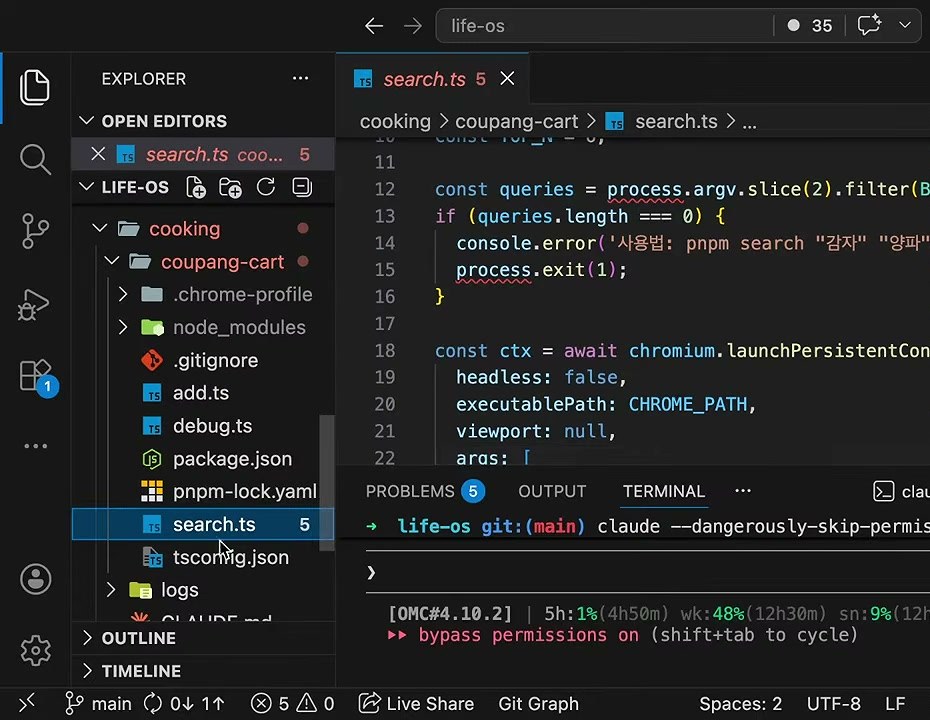Select the TERMINAL panel tab
This screenshot has width=930, height=720.
(x=664, y=491)
